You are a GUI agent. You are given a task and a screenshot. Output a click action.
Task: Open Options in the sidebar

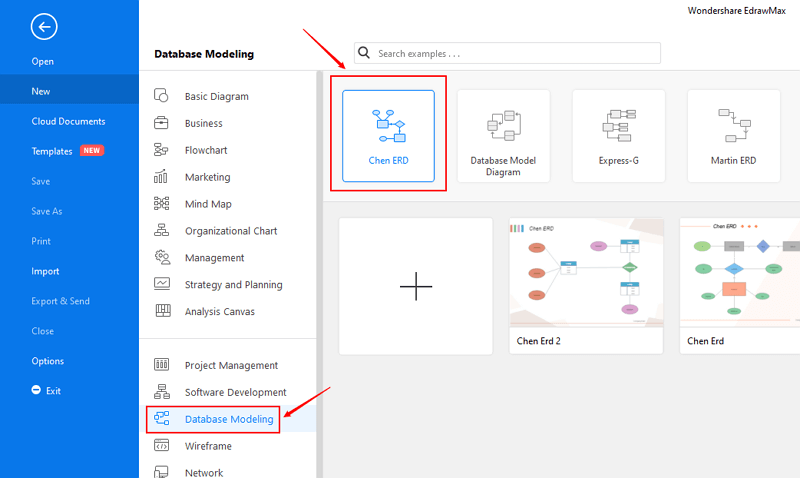47,361
